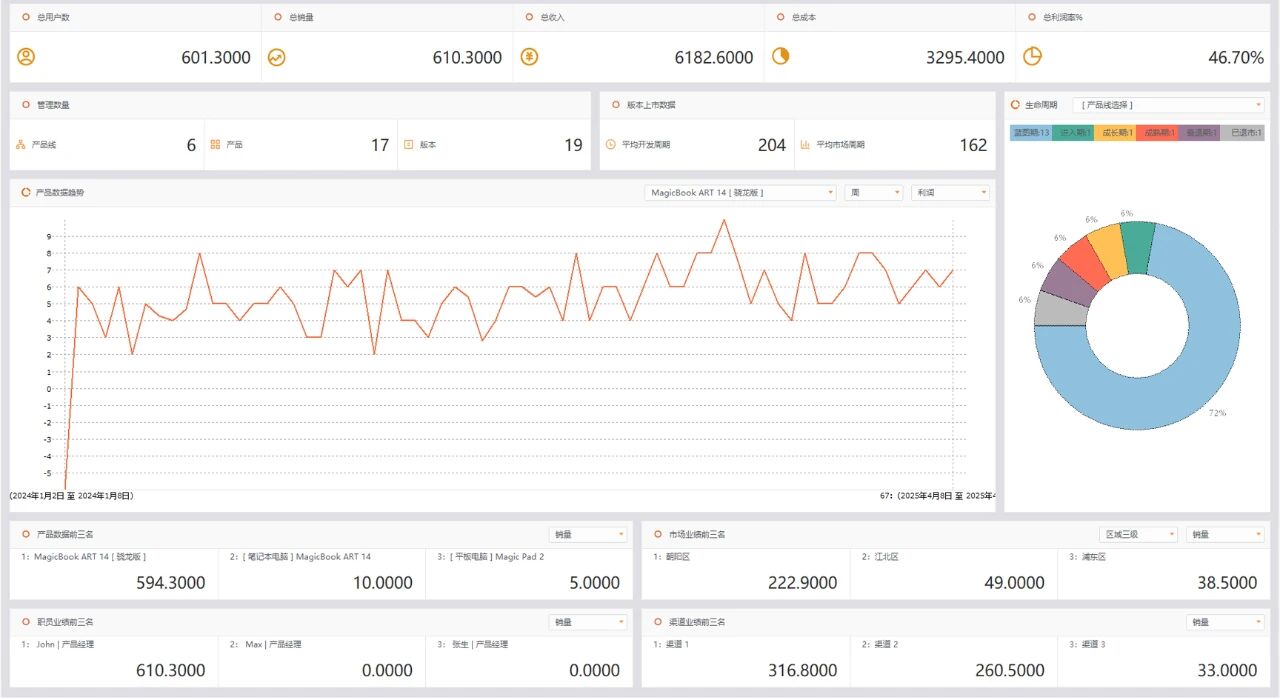The image size is (1280, 698).
Task: Open the MagicBook ART 14 product dropdown
Action: [740, 192]
